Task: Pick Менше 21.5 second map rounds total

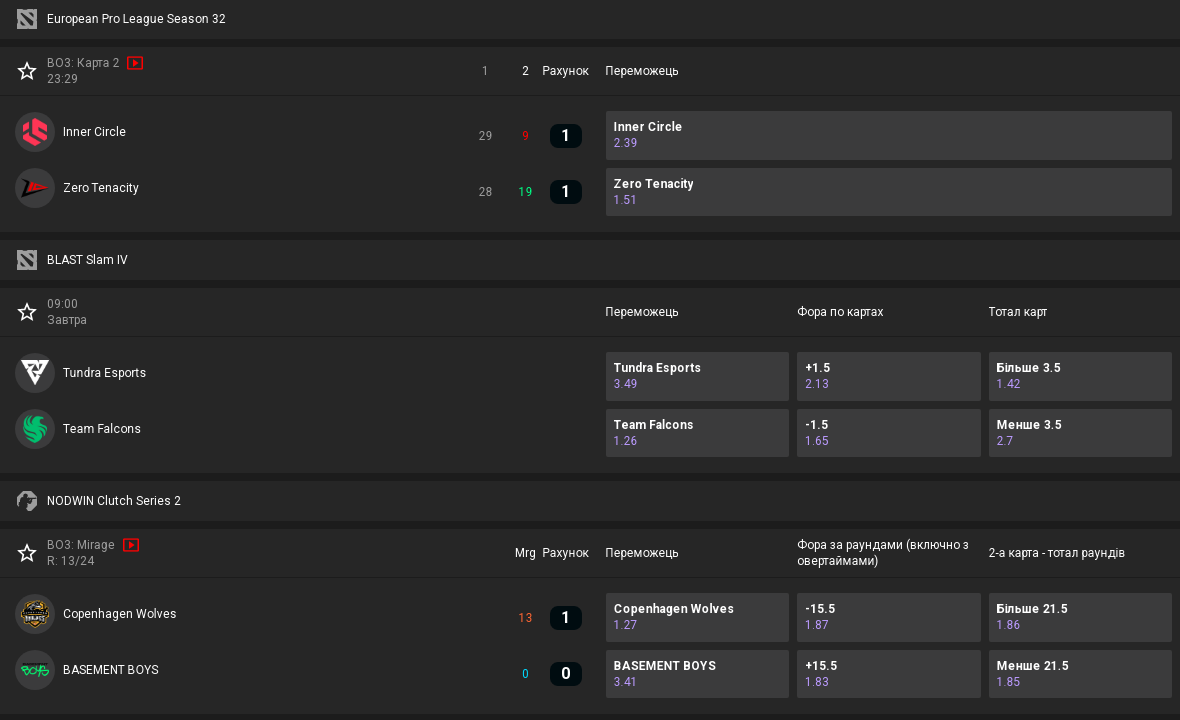Action: coord(1080,674)
